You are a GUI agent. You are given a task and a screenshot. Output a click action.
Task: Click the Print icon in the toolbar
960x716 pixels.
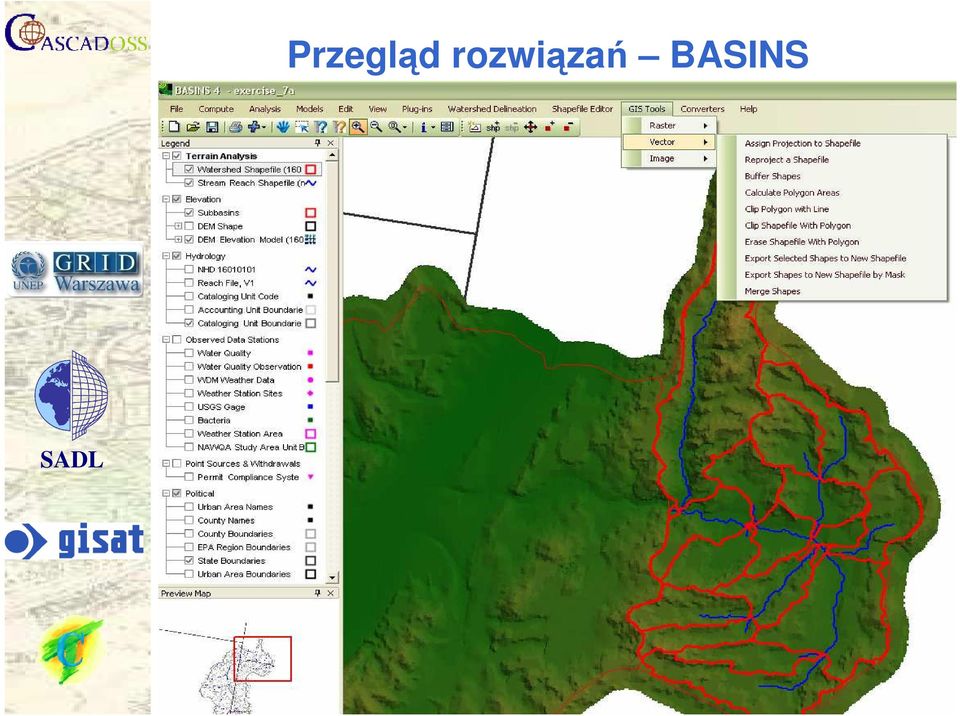pyautogui.click(x=235, y=127)
